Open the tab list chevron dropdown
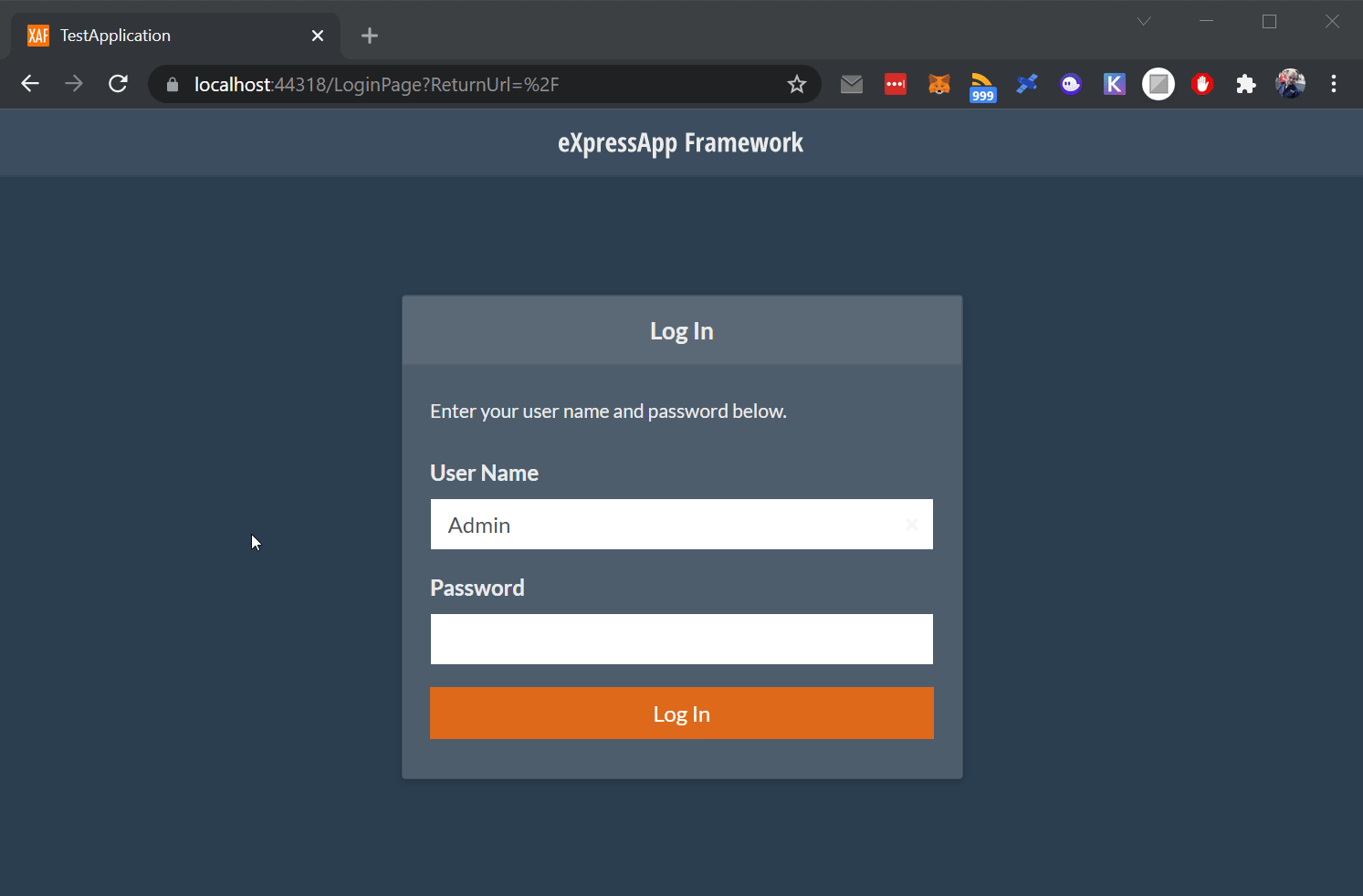Screen dimensions: 1363x896 pyautogui.click(x=1144, y=21)
